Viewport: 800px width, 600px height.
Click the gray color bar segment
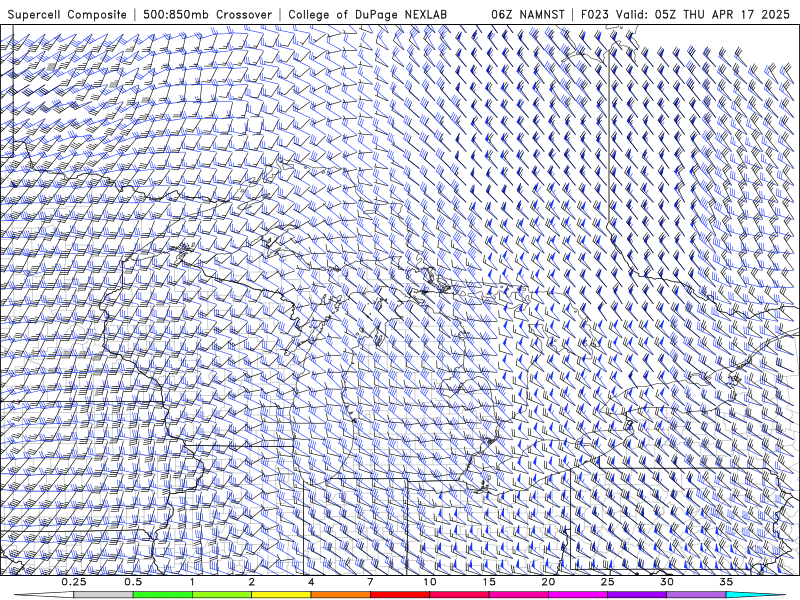coord(104,595)
